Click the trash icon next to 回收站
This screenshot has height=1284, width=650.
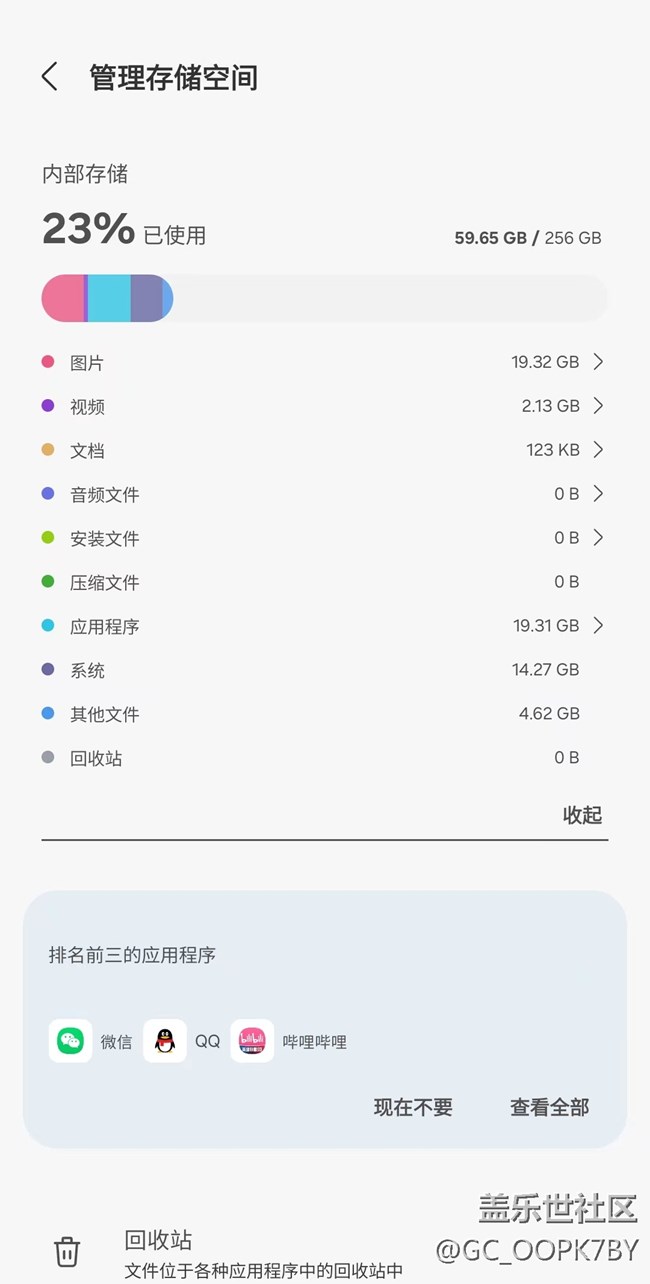click(x=66, y=1249)
